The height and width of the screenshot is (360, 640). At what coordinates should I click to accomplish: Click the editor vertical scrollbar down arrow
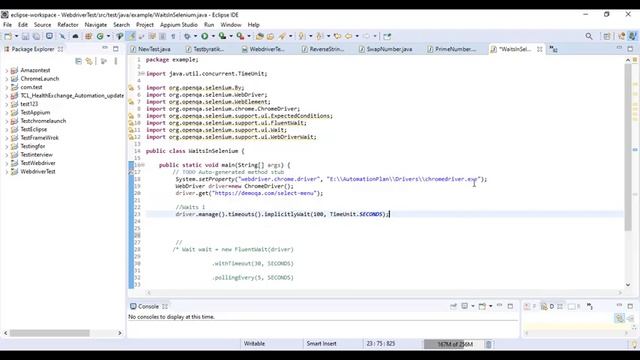click(628, 285)
